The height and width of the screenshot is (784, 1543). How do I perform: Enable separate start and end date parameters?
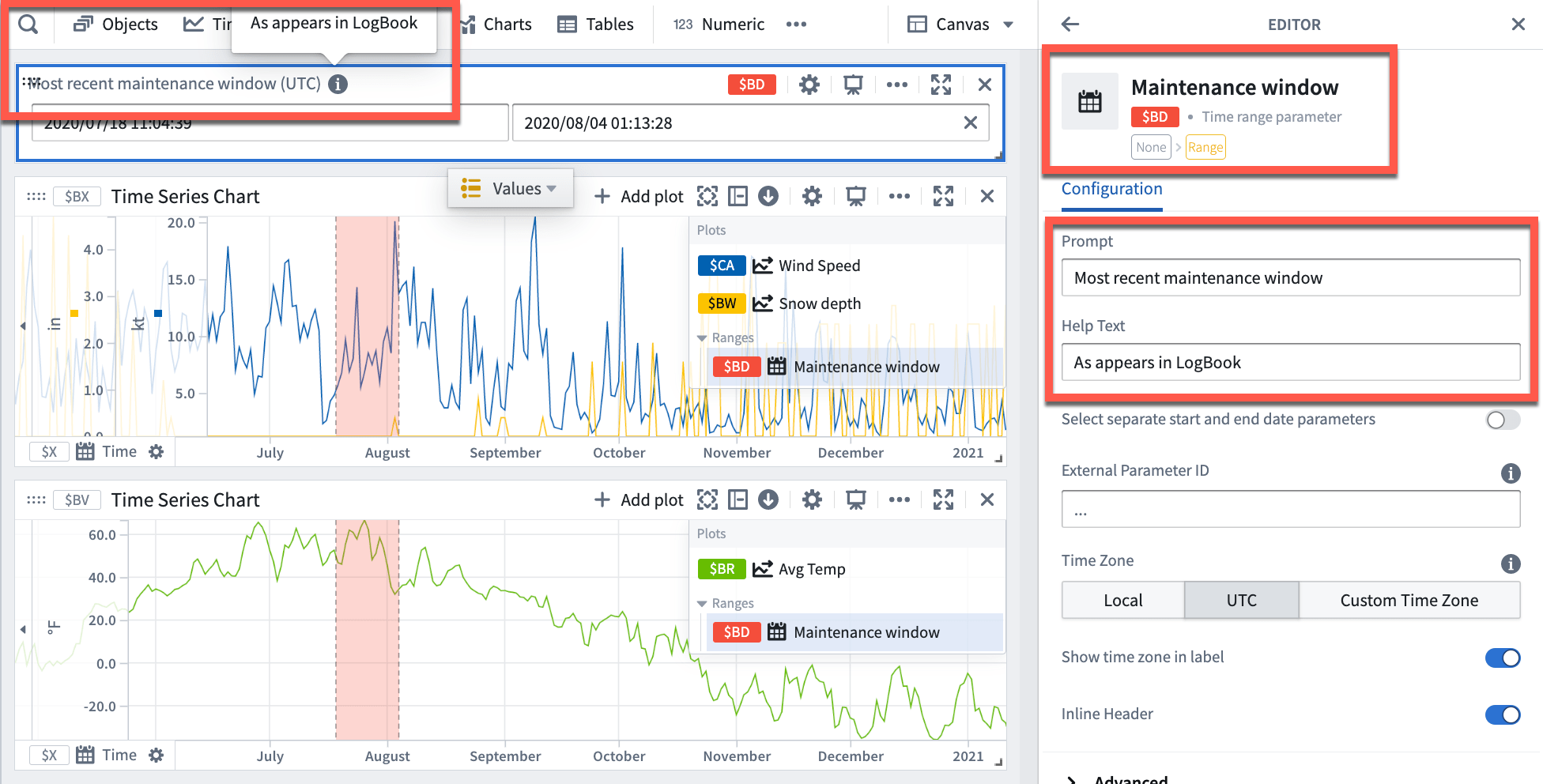(1502, 420)
